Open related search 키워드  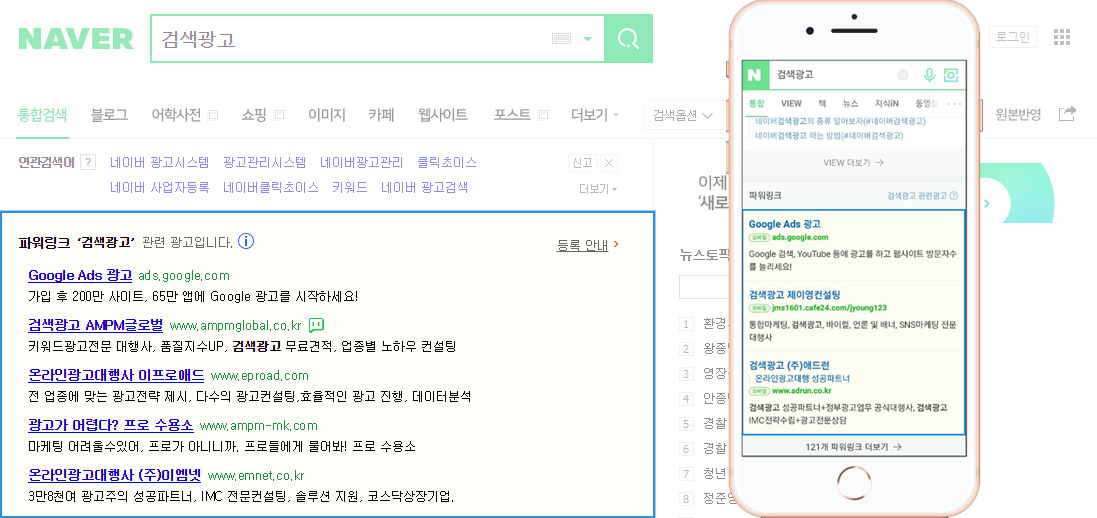tap(350, 188)
